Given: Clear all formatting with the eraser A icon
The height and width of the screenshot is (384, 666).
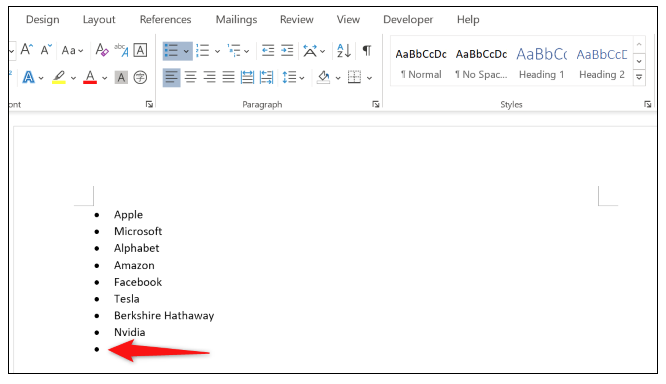Looking at the screenshot, I should (x=102, y=50).
